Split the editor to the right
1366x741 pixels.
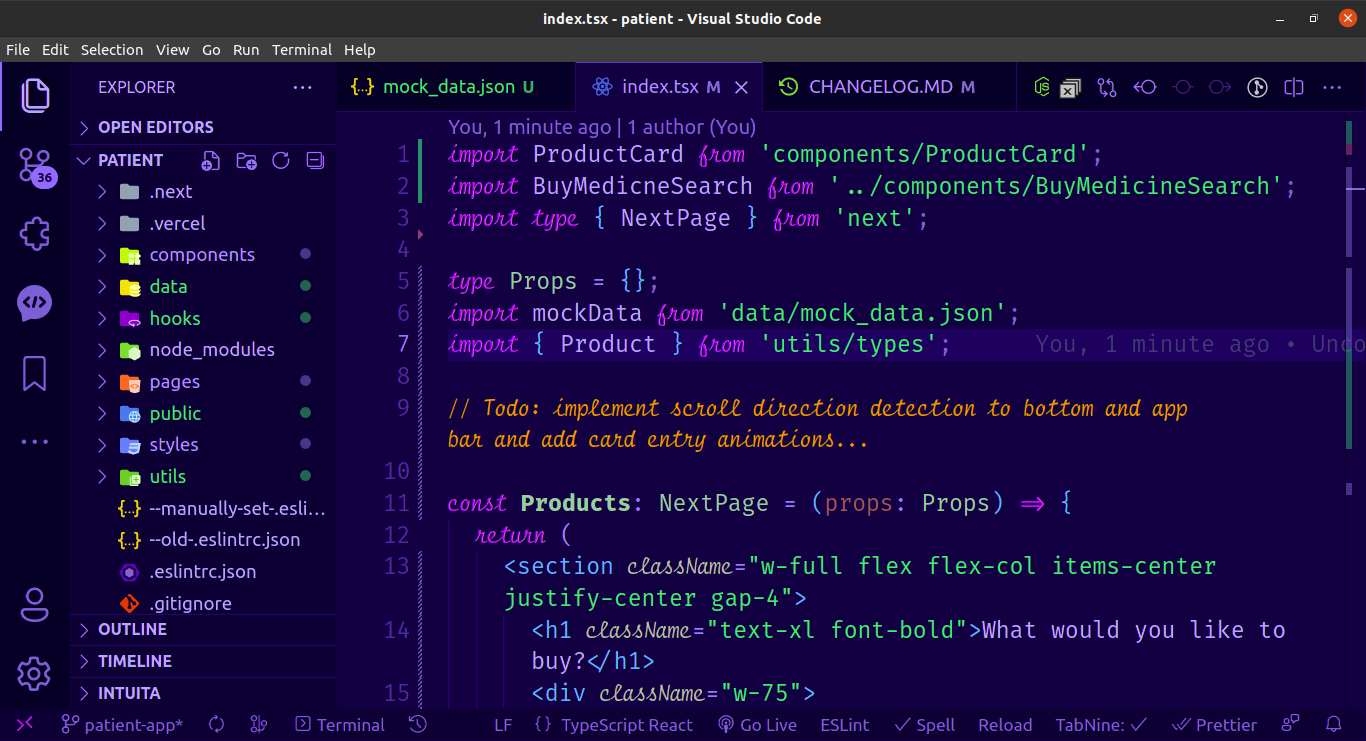tap(1294, 88)
